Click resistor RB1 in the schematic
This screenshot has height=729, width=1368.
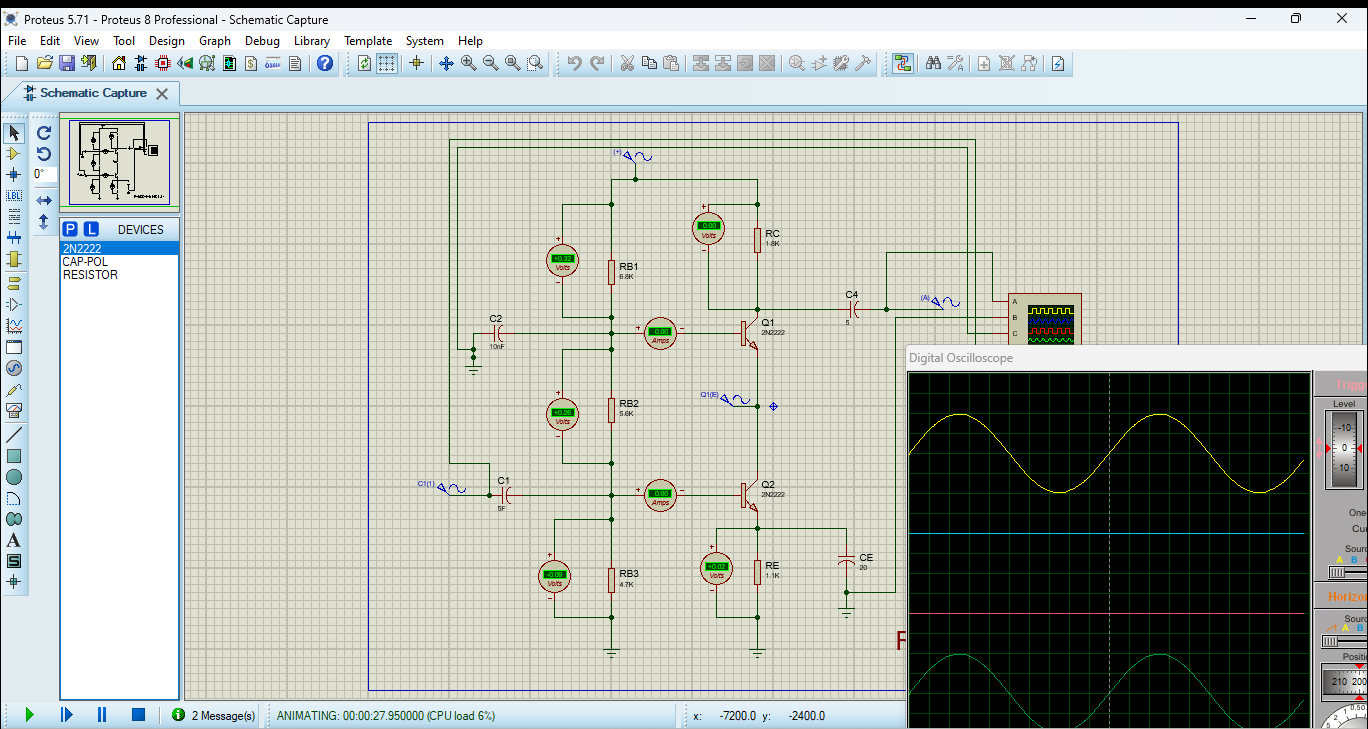(x=611, y=271)
